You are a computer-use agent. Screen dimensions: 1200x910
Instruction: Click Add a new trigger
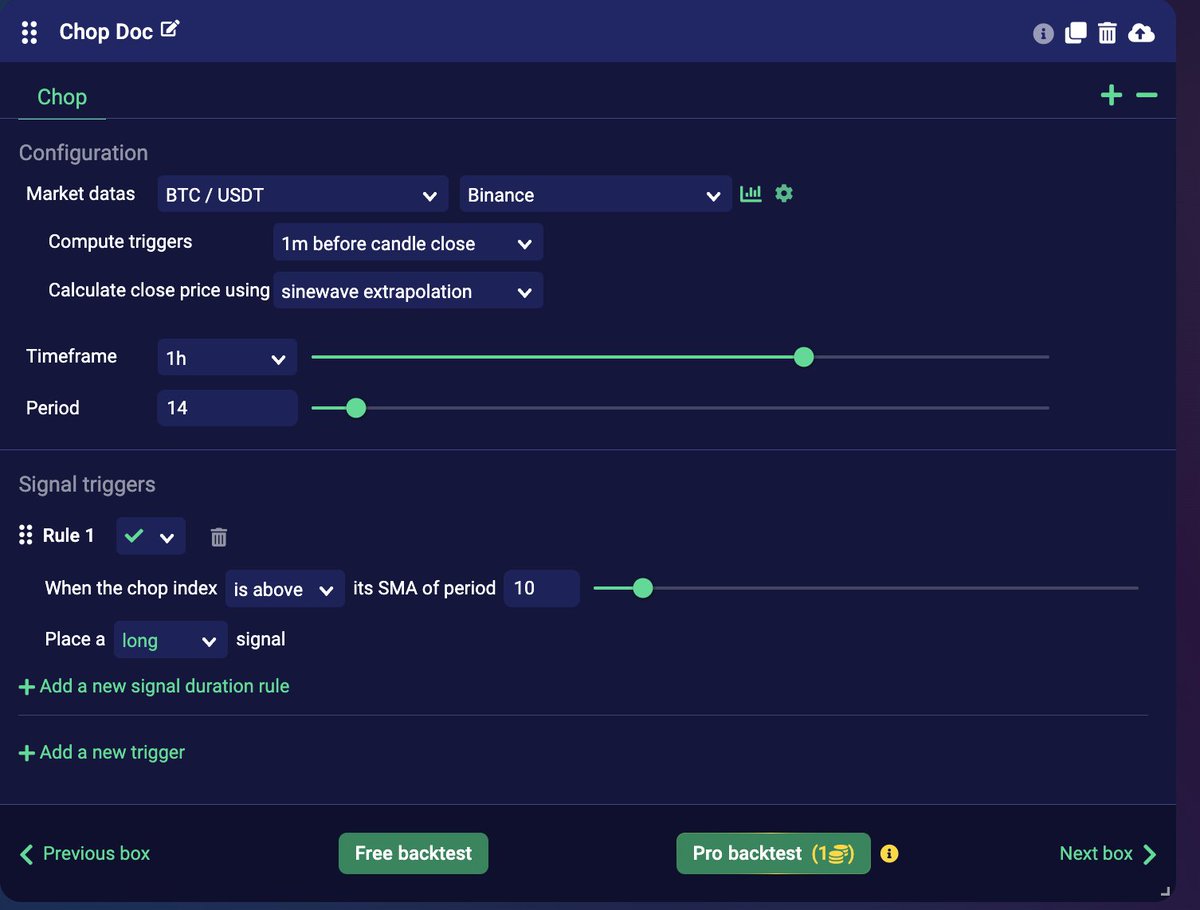click(x=102, y=753)
